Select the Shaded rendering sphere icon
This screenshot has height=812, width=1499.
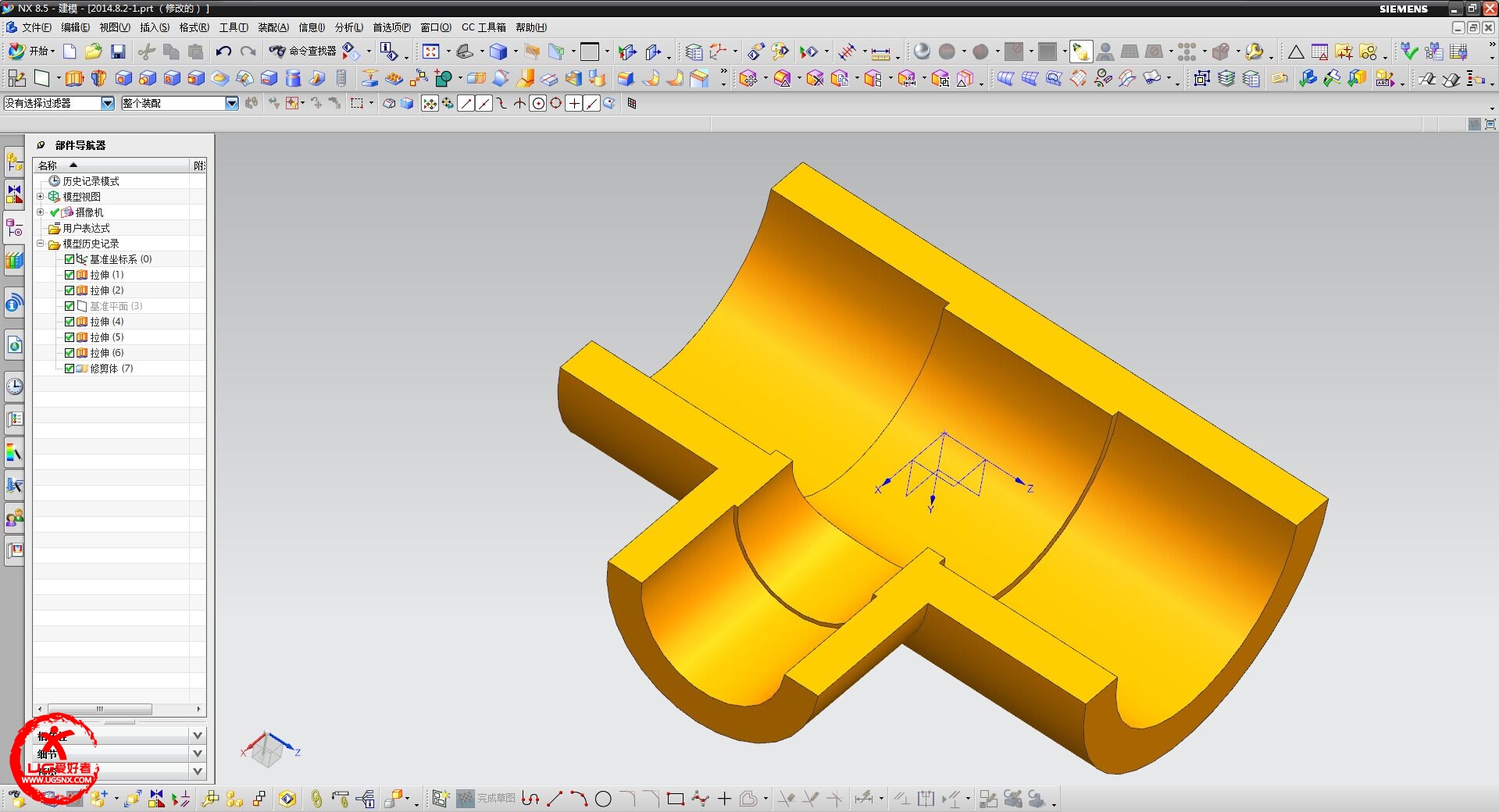[x=922, y=52]
